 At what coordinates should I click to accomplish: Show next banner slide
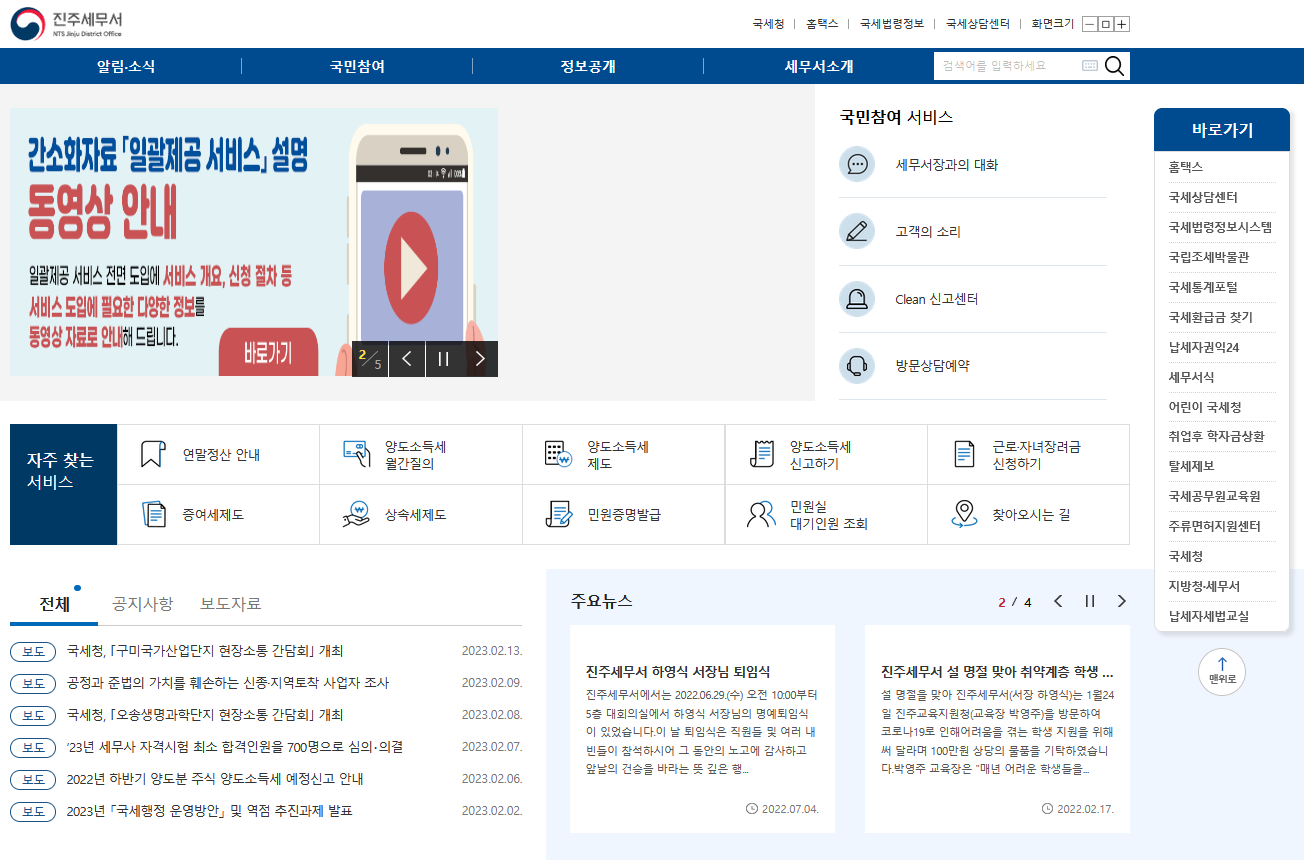pos(480,359)
